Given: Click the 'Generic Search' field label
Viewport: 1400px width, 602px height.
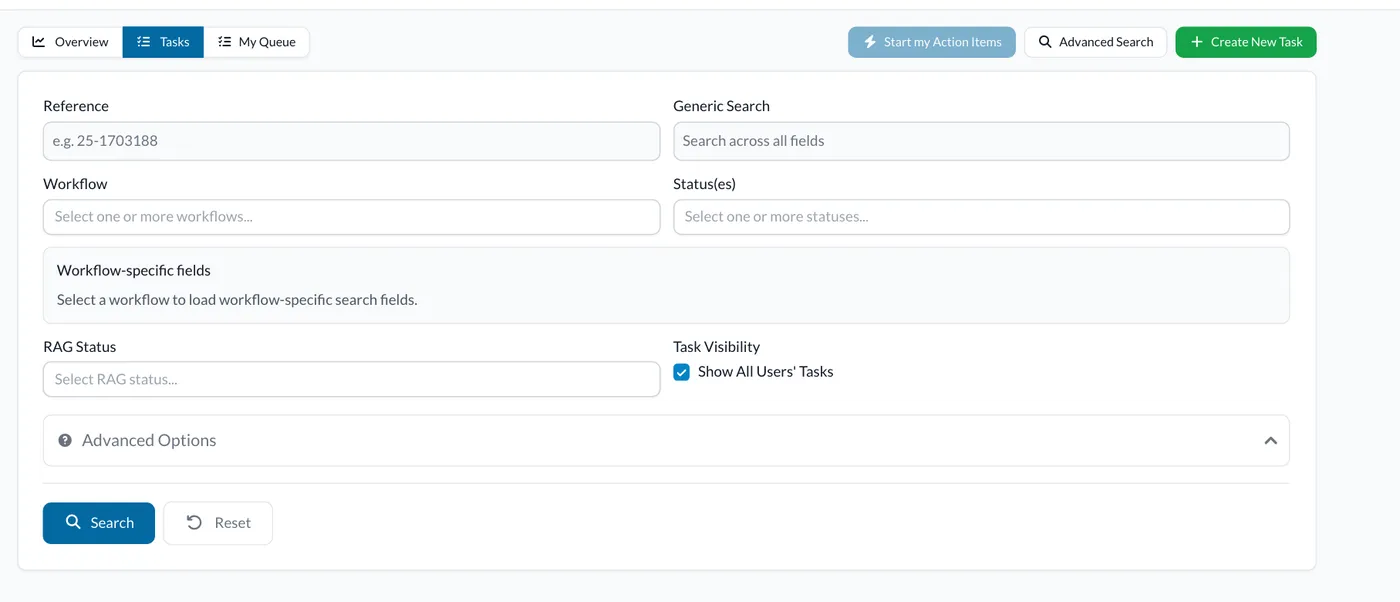Looking at the screenshot, I should [x=721, y=106].
